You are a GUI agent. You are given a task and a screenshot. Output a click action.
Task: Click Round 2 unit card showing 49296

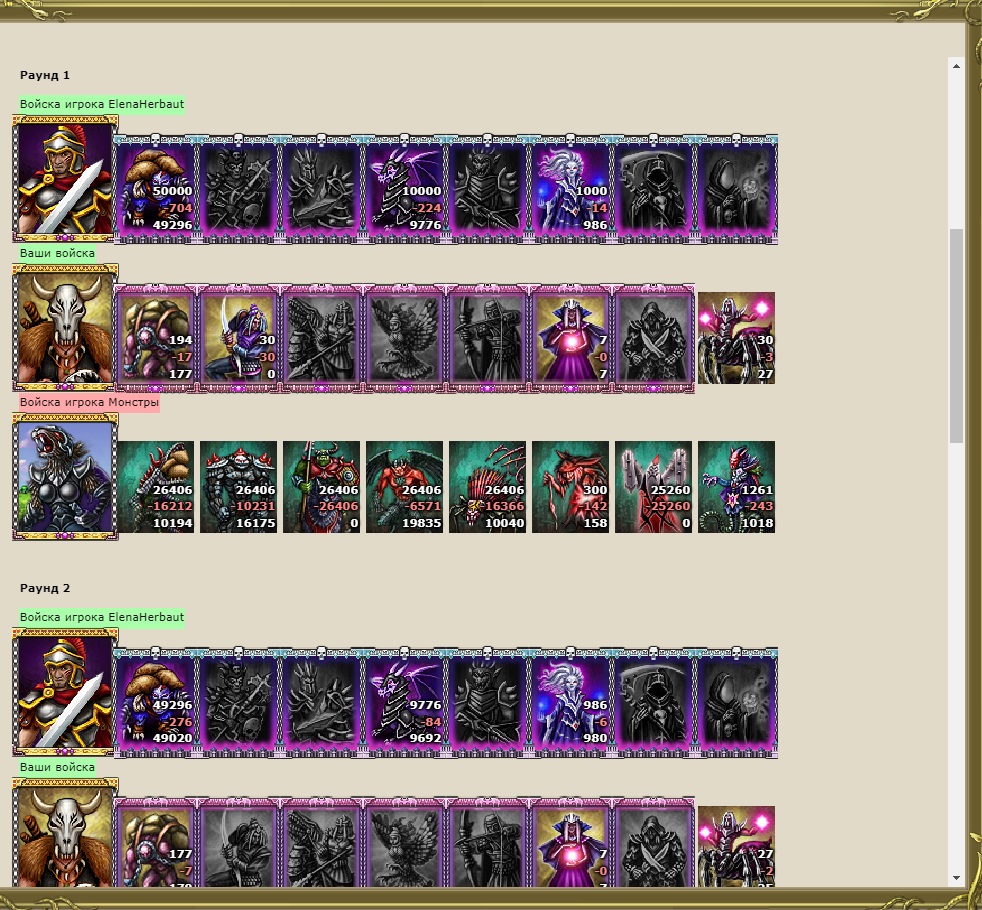click(x=155, y=701)
